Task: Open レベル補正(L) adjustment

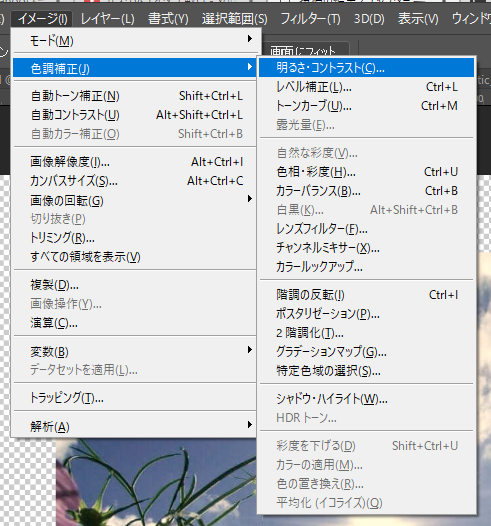Action: pyautogui.click(x=366, y=87)
